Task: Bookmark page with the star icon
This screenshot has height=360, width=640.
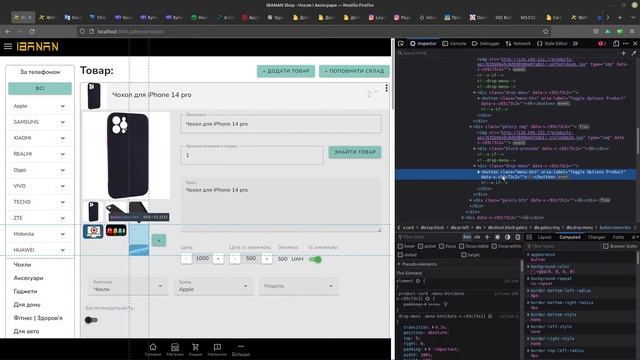Action: (546, 31)
